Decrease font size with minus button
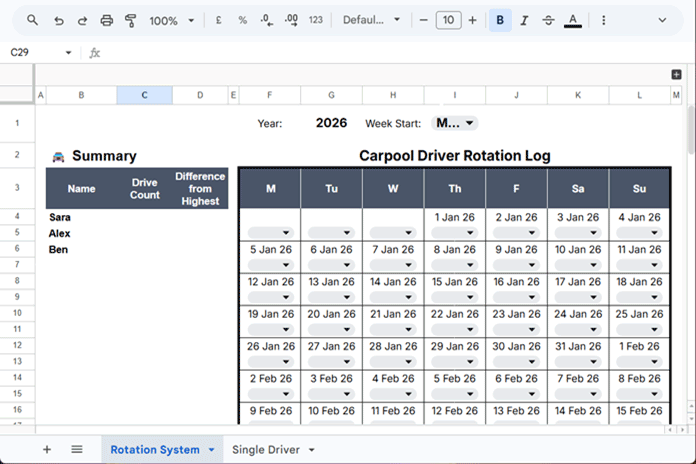The height and width of the screenshot is (464, 696). click(423, 20)
